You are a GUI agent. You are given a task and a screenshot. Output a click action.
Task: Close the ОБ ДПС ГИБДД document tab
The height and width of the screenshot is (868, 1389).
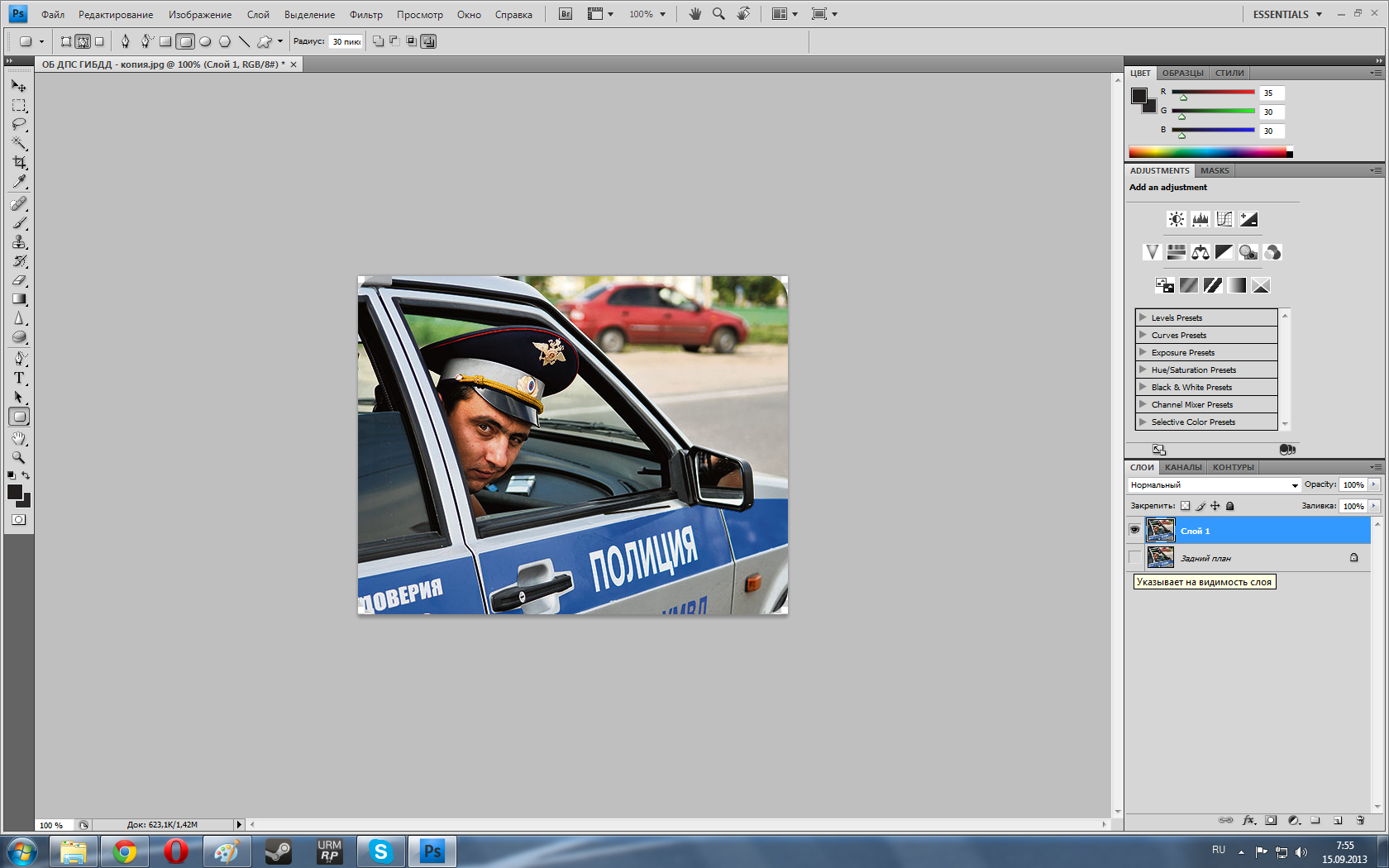coord(294,64)
